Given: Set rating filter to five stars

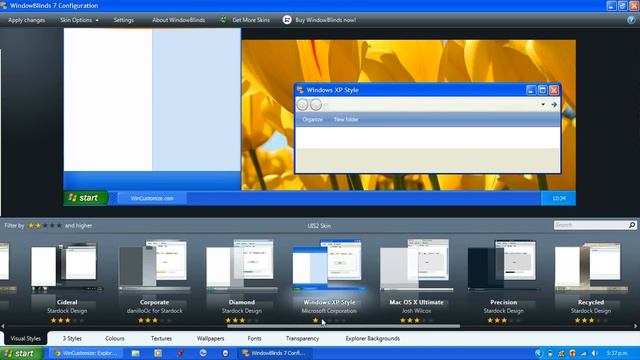Looking at the screenshot, I should (59, 225).
